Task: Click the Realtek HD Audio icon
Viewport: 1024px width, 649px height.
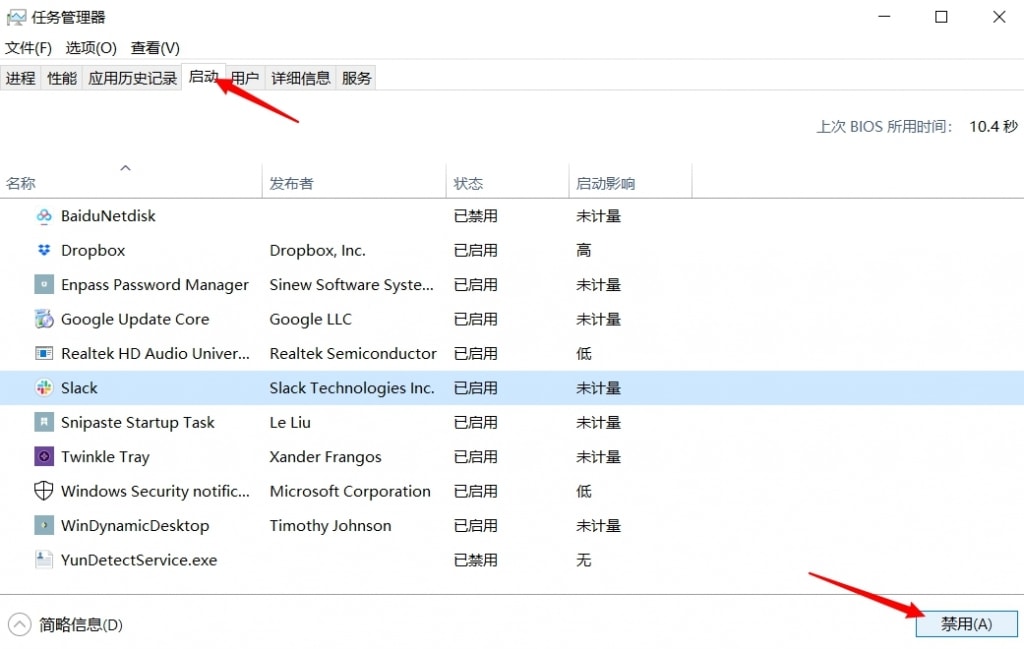Action: (x=44, y=353)
